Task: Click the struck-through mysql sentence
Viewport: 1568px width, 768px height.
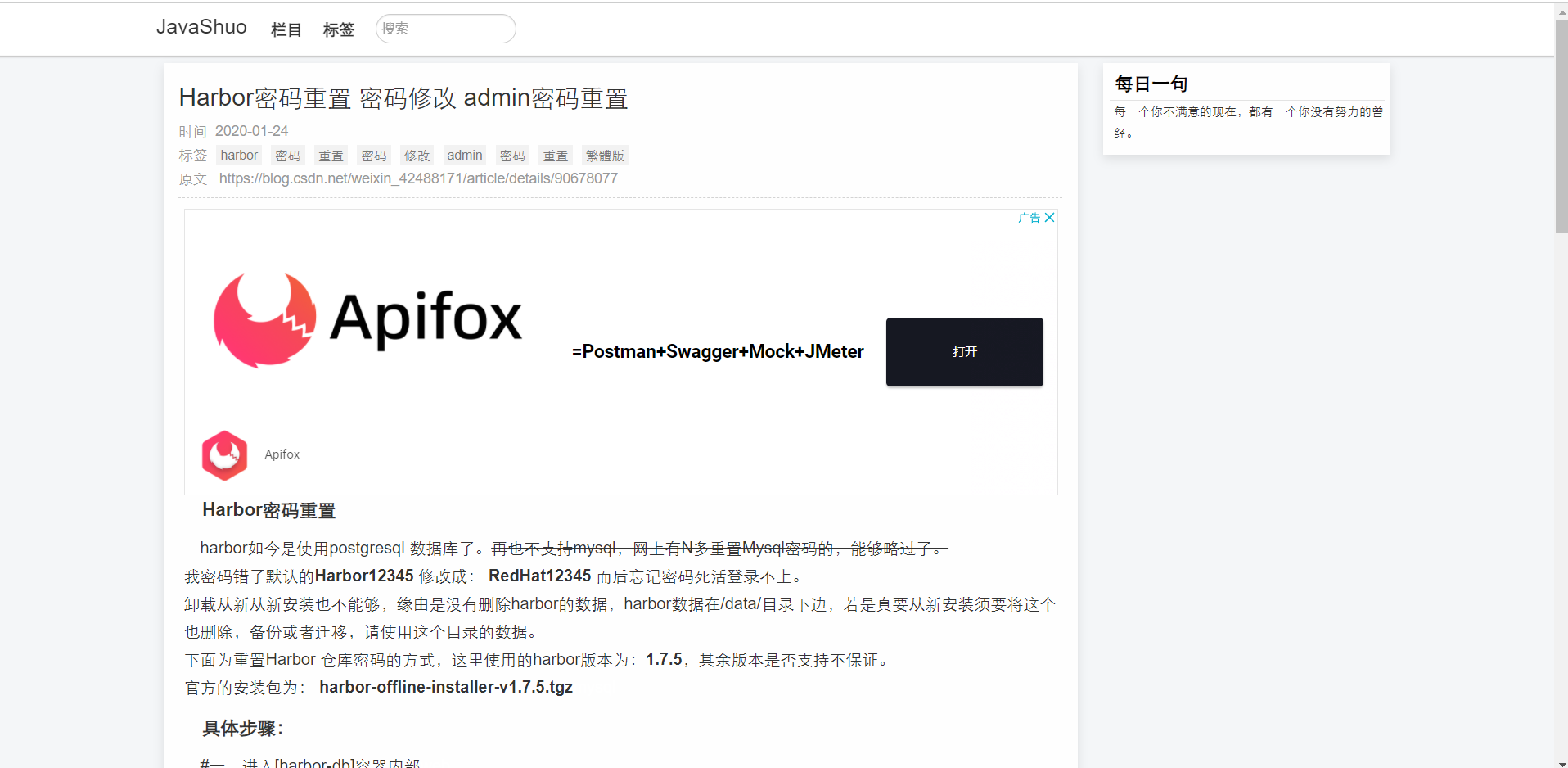Action: (x=719, y=549)
